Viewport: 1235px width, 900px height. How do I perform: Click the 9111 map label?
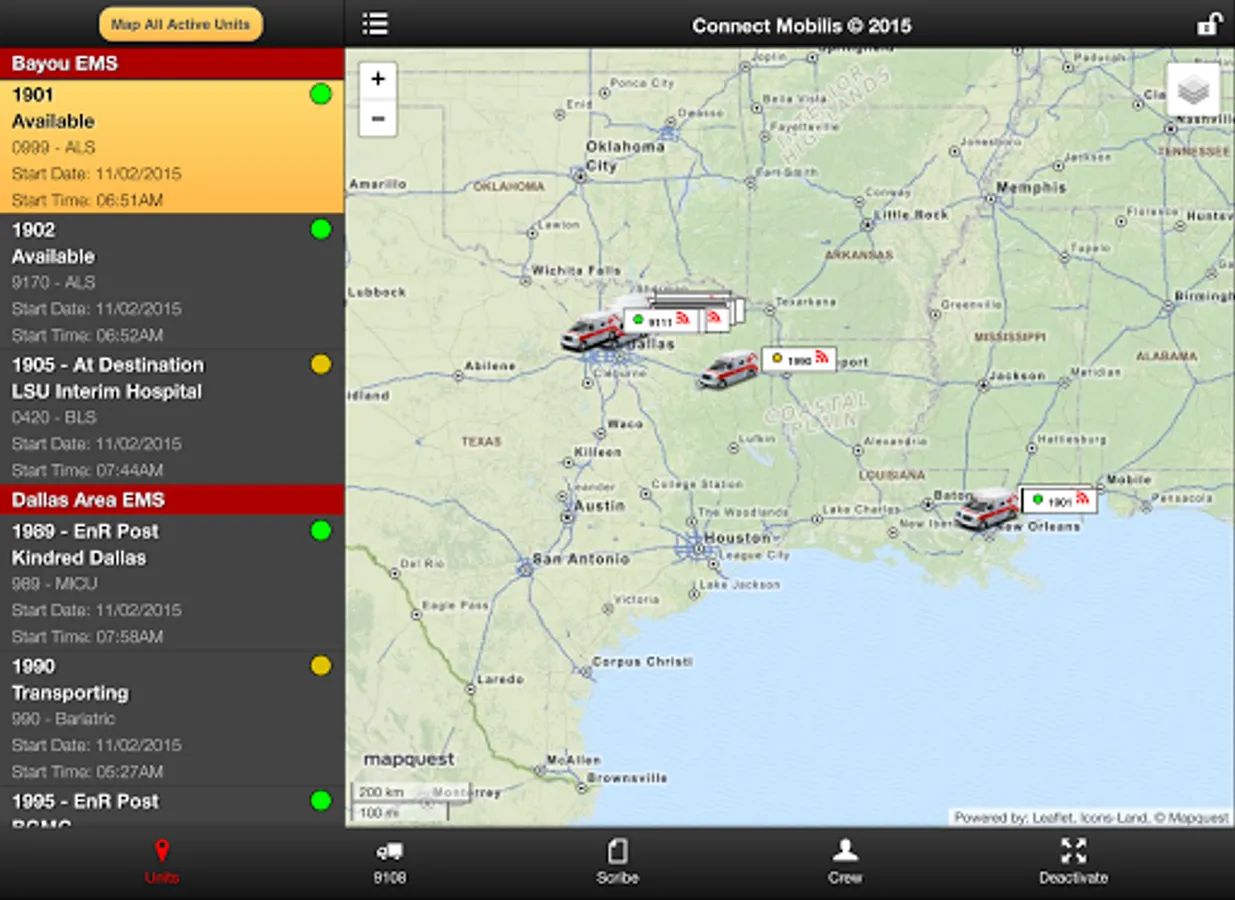[661, 321]
